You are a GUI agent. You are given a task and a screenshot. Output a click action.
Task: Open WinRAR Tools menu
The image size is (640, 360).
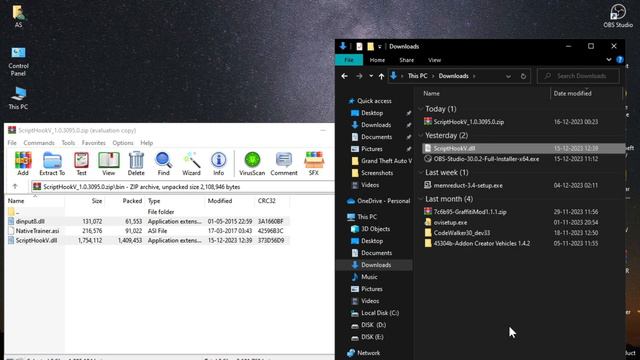pyautogui.click(x=68, y=143)
